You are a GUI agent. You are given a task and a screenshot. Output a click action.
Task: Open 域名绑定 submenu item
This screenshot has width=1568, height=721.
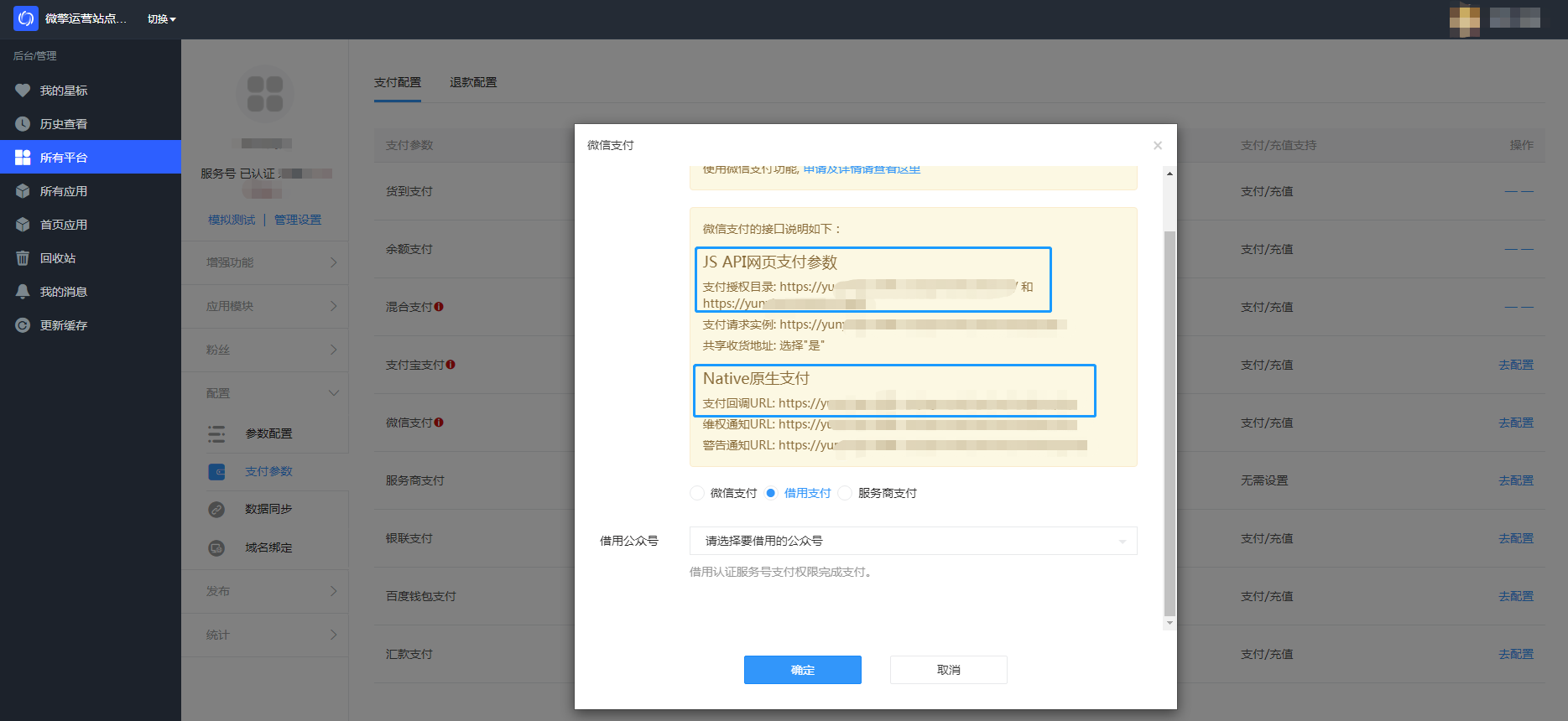tap(268, 547)
